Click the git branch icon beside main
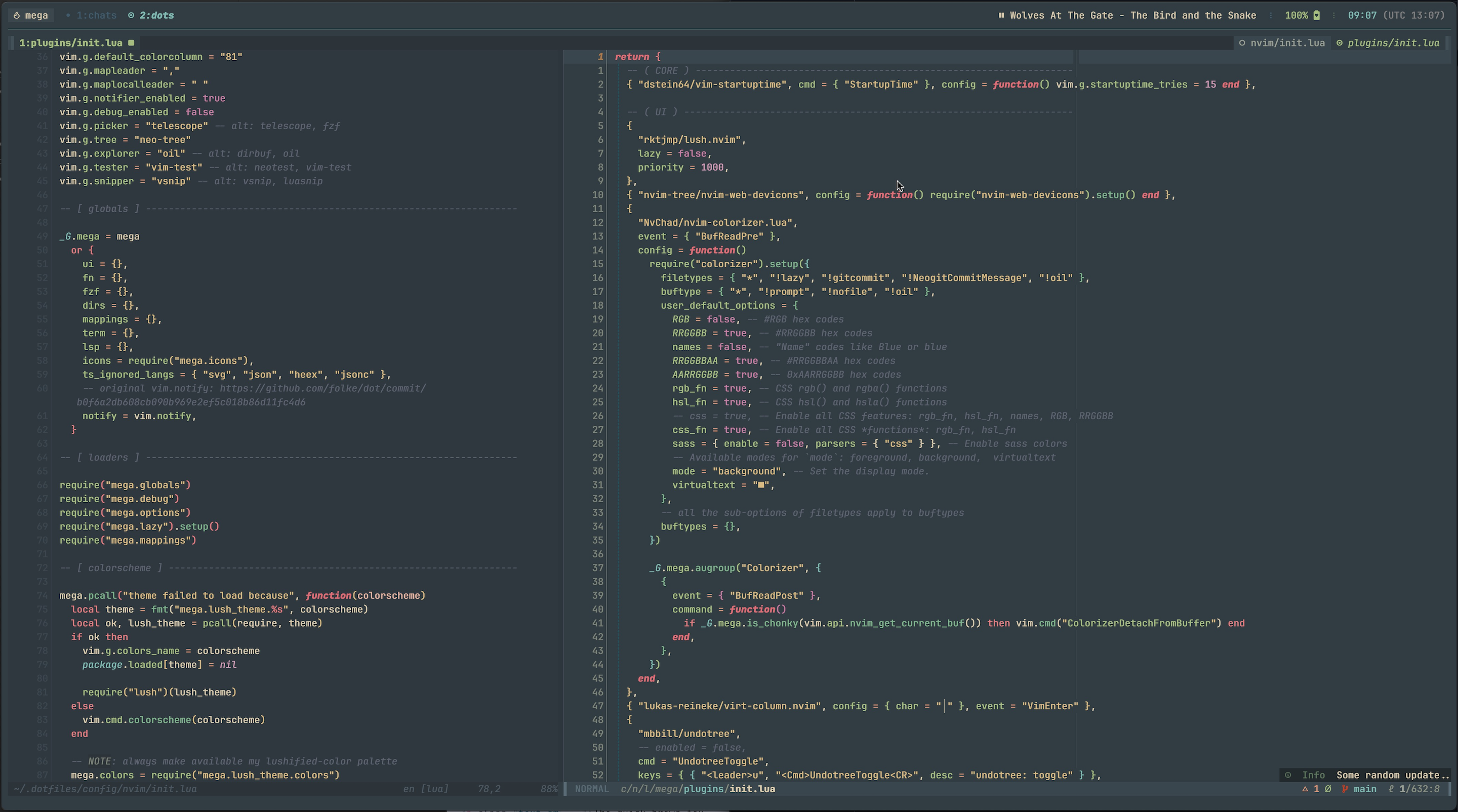Screen dimensions: 1458x812 click(1345, 789)
